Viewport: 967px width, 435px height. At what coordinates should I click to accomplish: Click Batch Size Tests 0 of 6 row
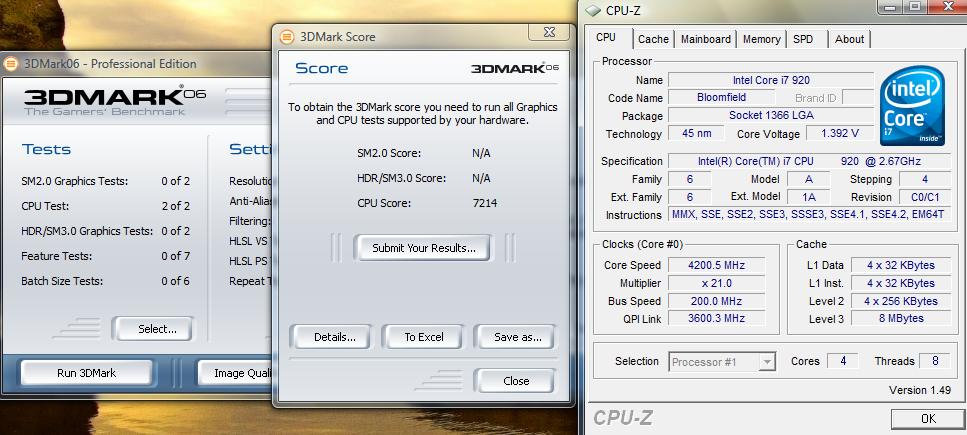105,281
